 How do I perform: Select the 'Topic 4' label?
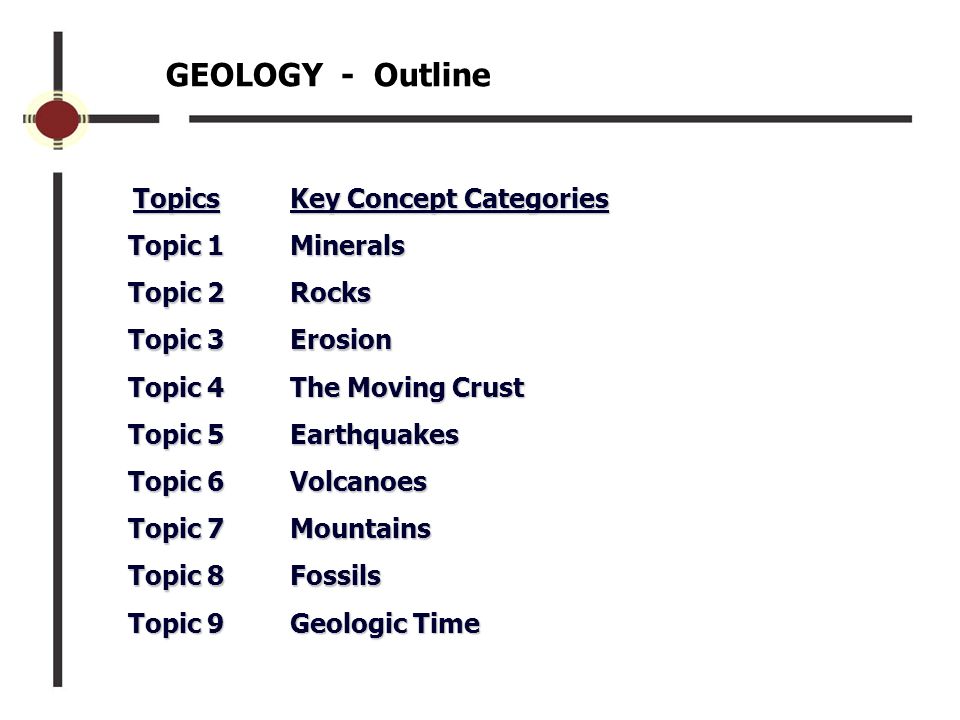click(x=176, y=389)
